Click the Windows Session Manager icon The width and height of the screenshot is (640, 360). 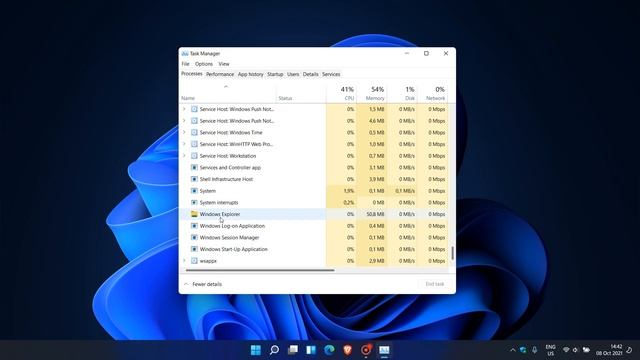(194, 238)
